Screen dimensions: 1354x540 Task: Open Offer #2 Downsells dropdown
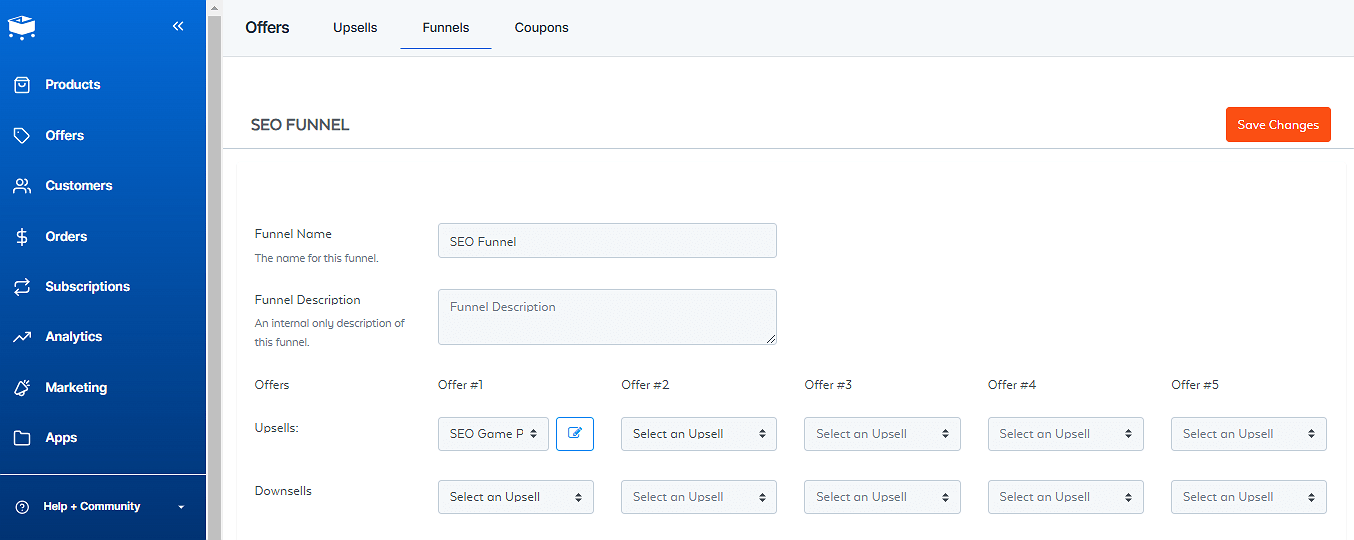coord(699,497)
